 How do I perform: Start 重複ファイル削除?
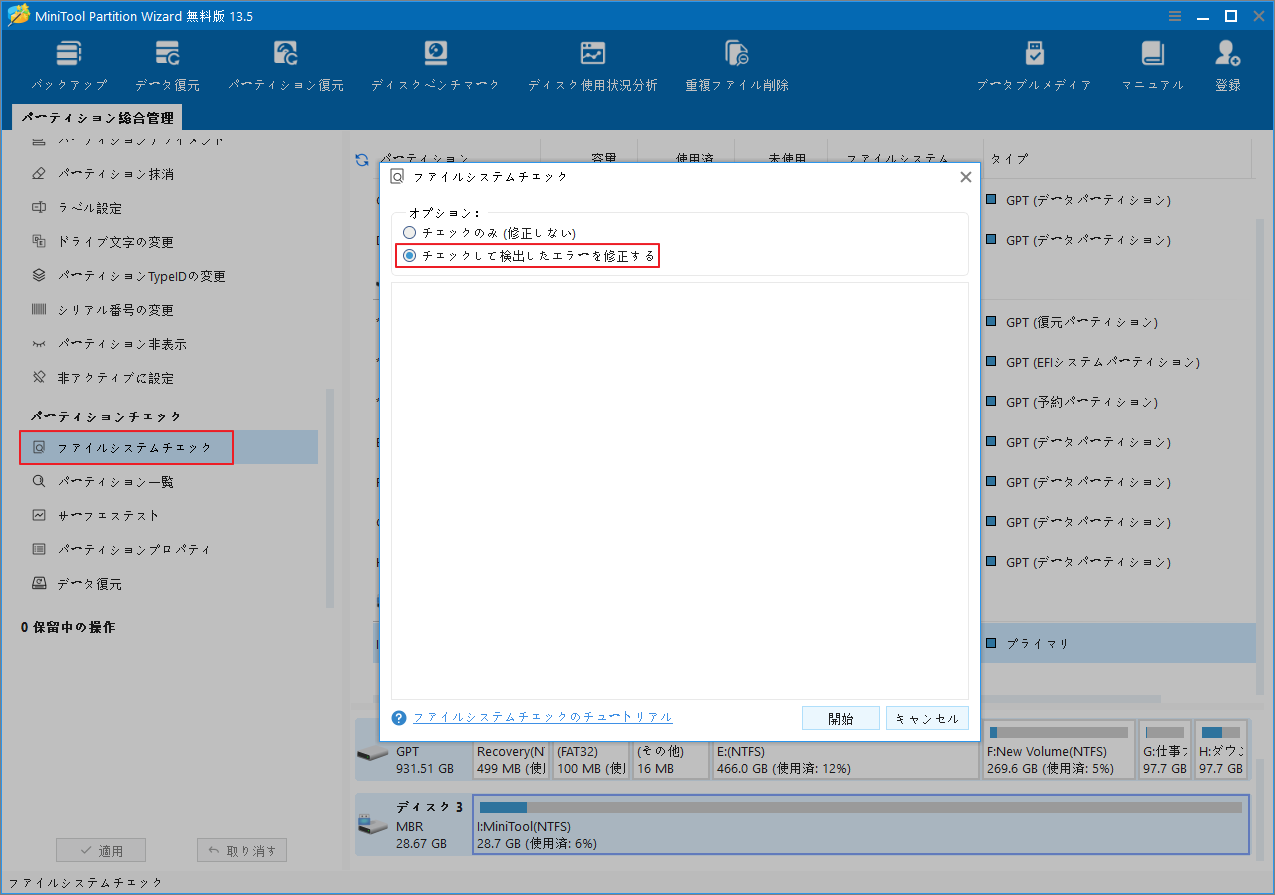736,62
